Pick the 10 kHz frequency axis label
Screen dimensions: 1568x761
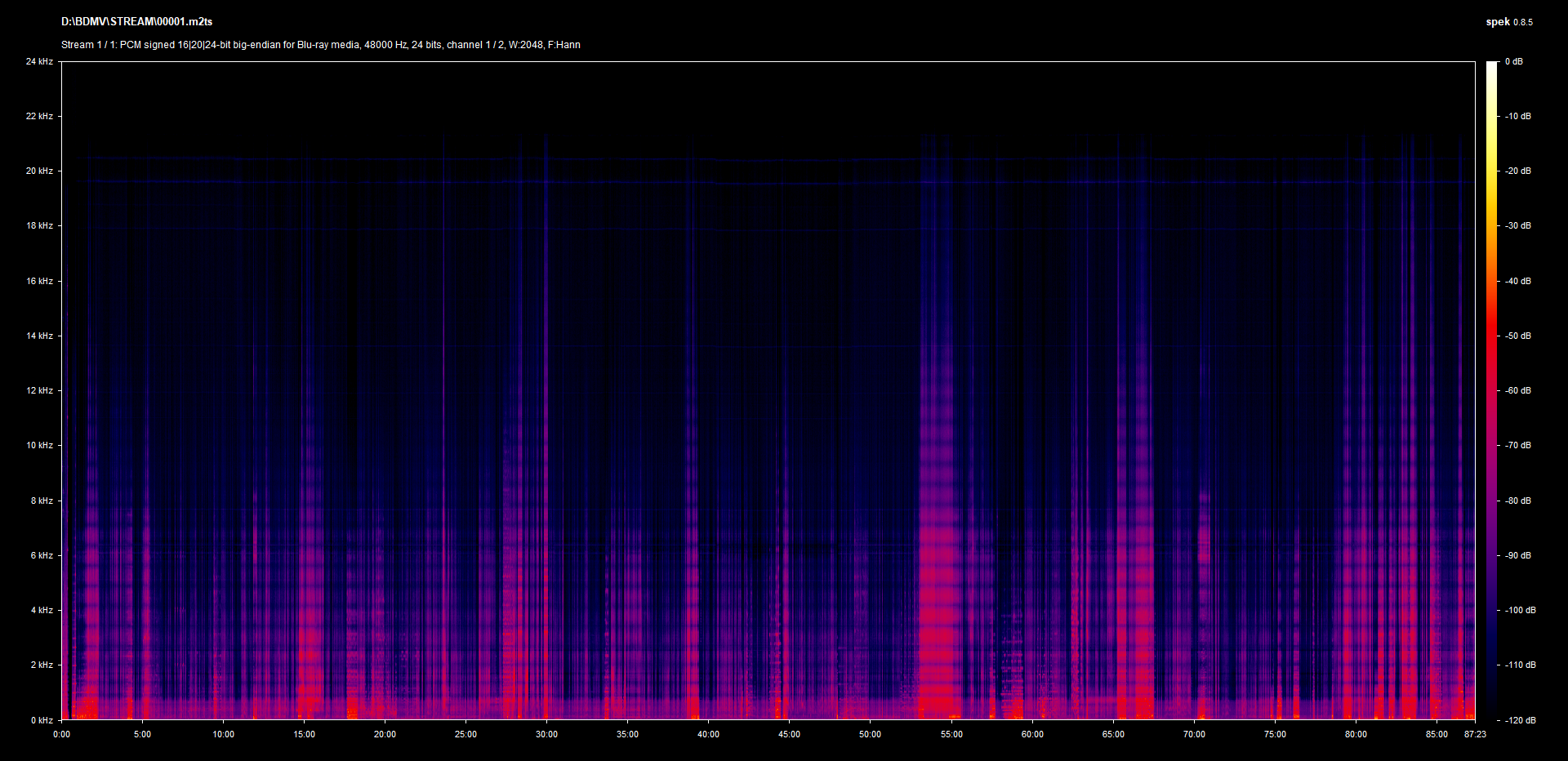click(x=39, y=445)
